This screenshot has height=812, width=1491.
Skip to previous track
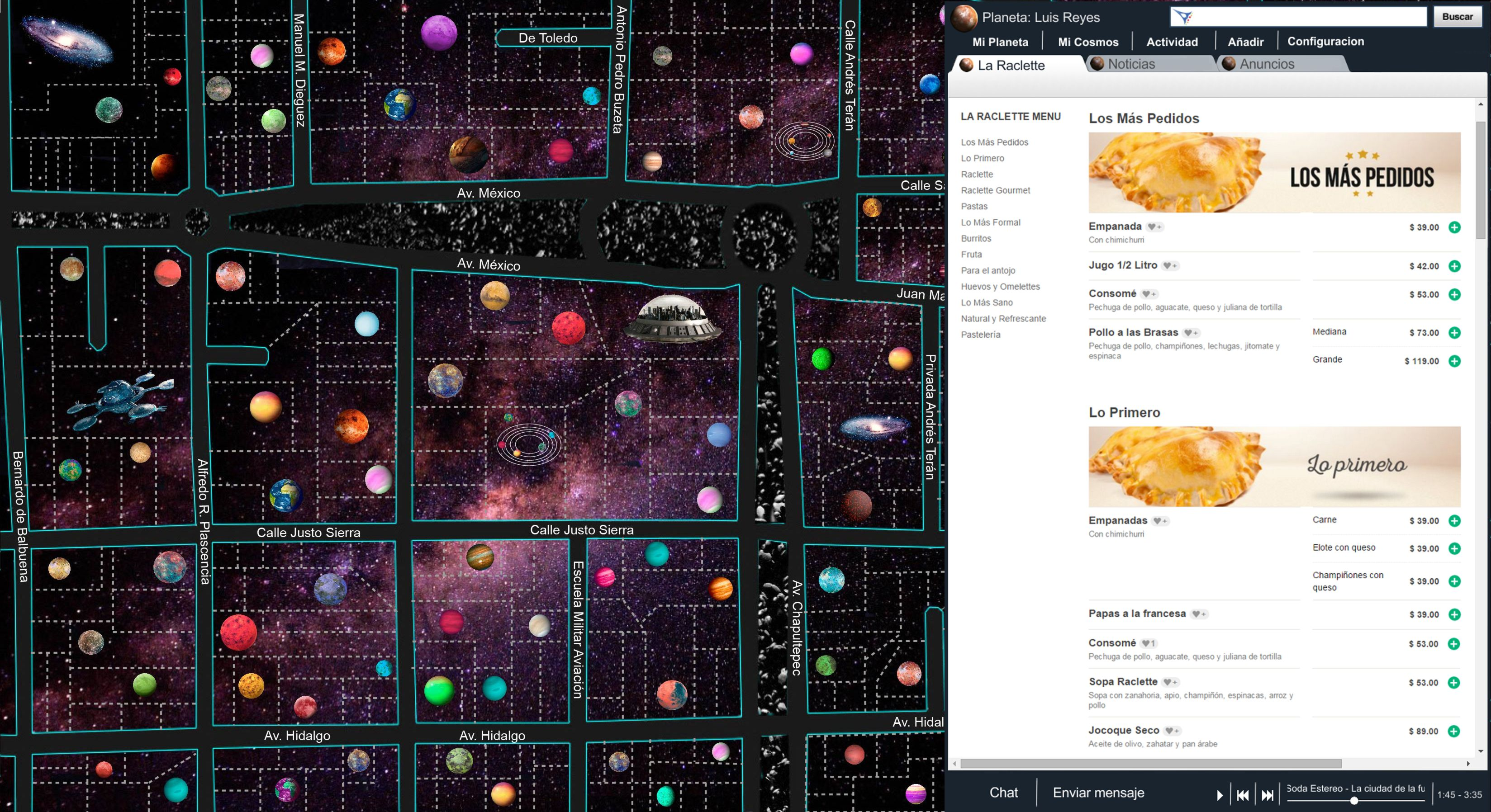[1243, 795]
